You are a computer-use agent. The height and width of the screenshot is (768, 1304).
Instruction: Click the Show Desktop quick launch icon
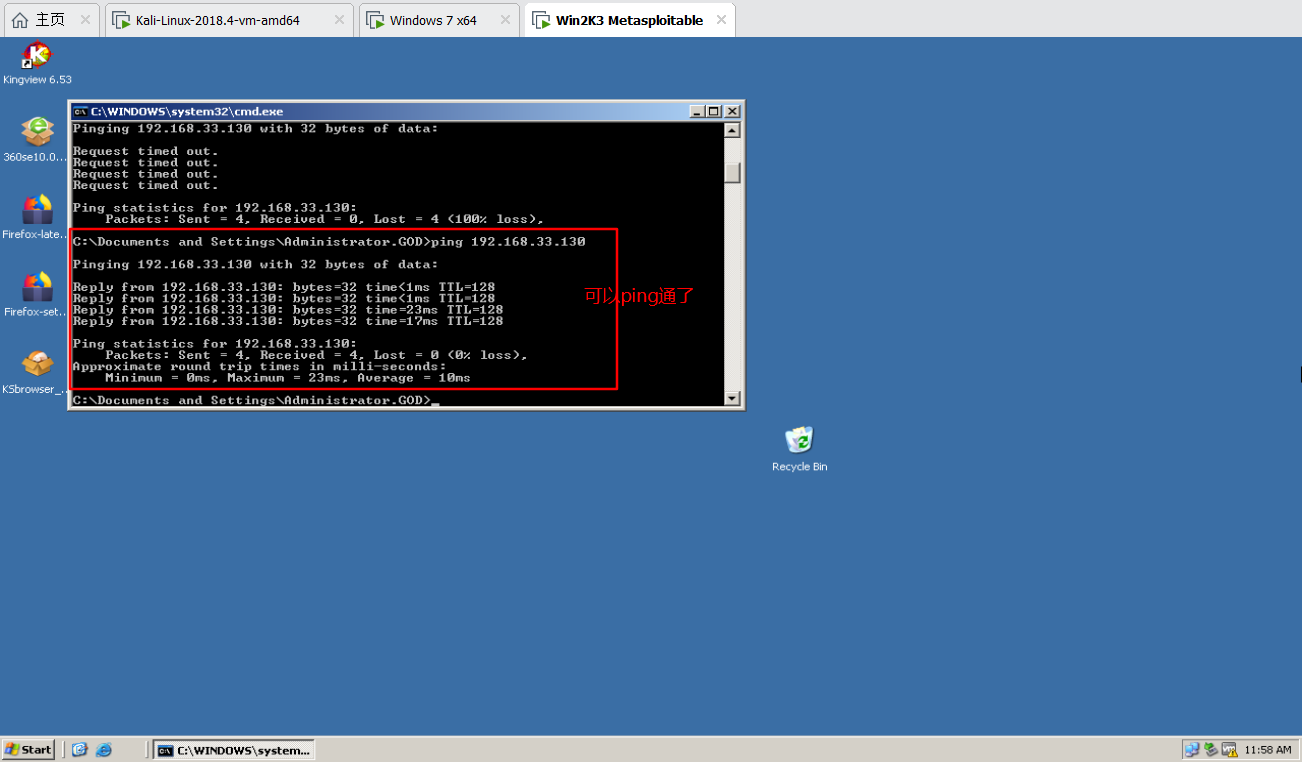[x=80, y=749]
